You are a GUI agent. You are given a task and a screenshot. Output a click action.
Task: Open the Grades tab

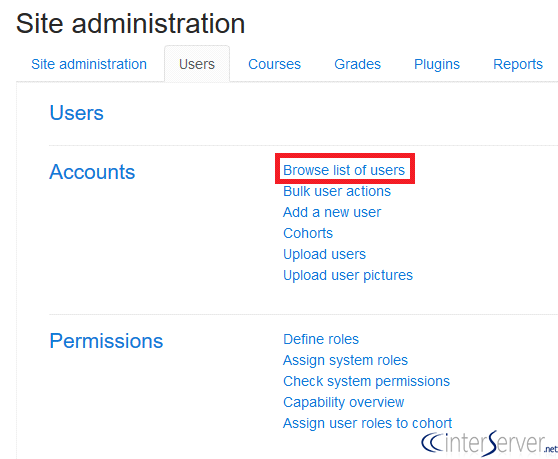[x=357, y=64]
